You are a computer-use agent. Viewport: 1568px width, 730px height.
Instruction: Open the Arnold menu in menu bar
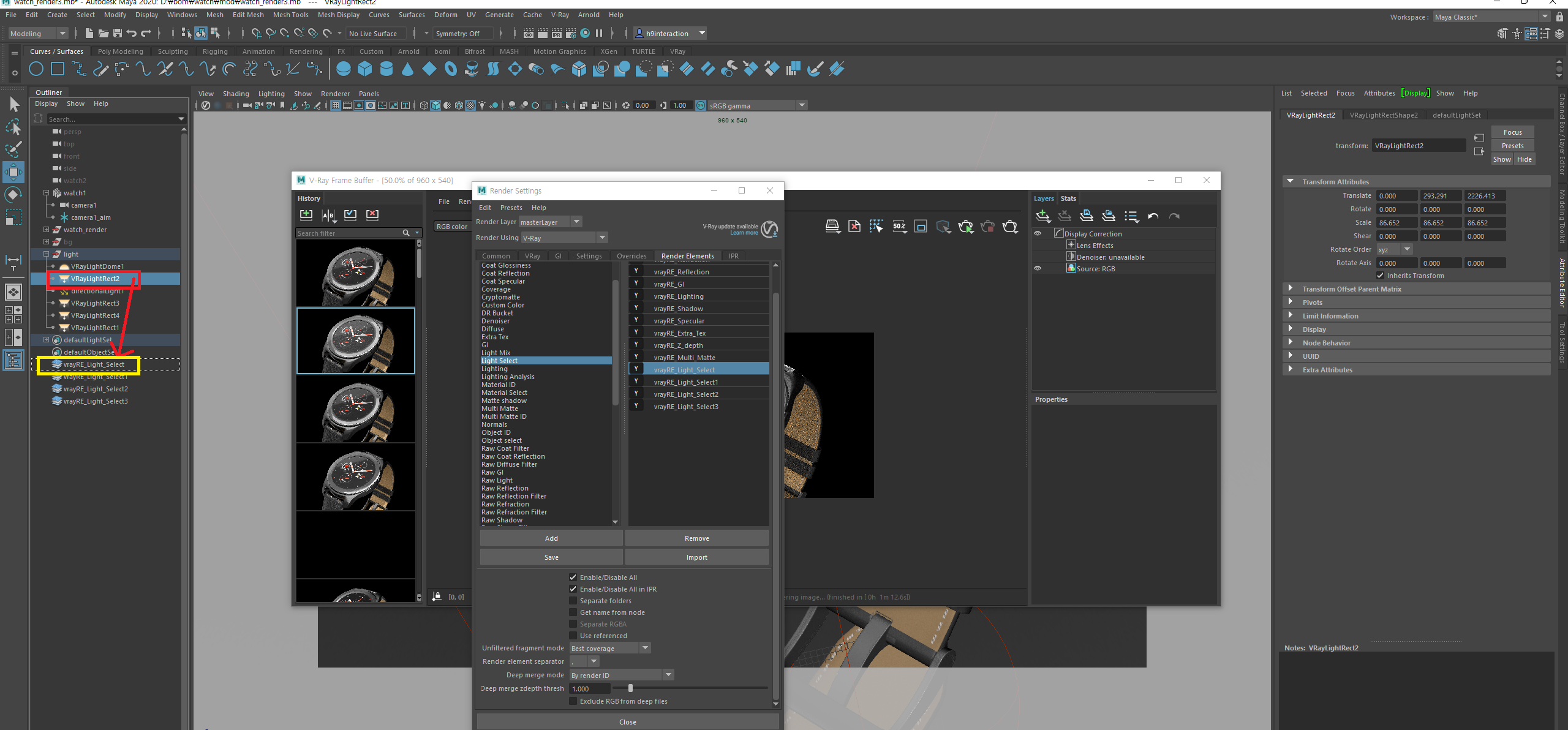pos(589,15)
